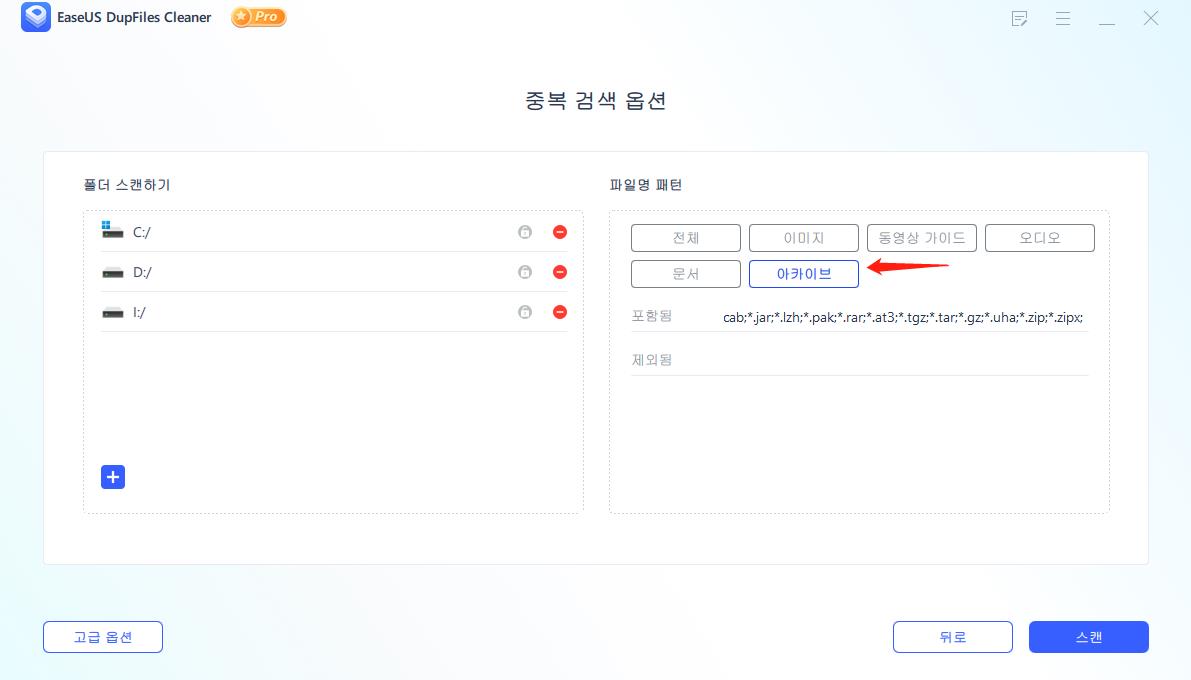The width and height of the screenshot is (1191, 680).
Task: Select the 전체 file type filter
Action: (685, 237)
